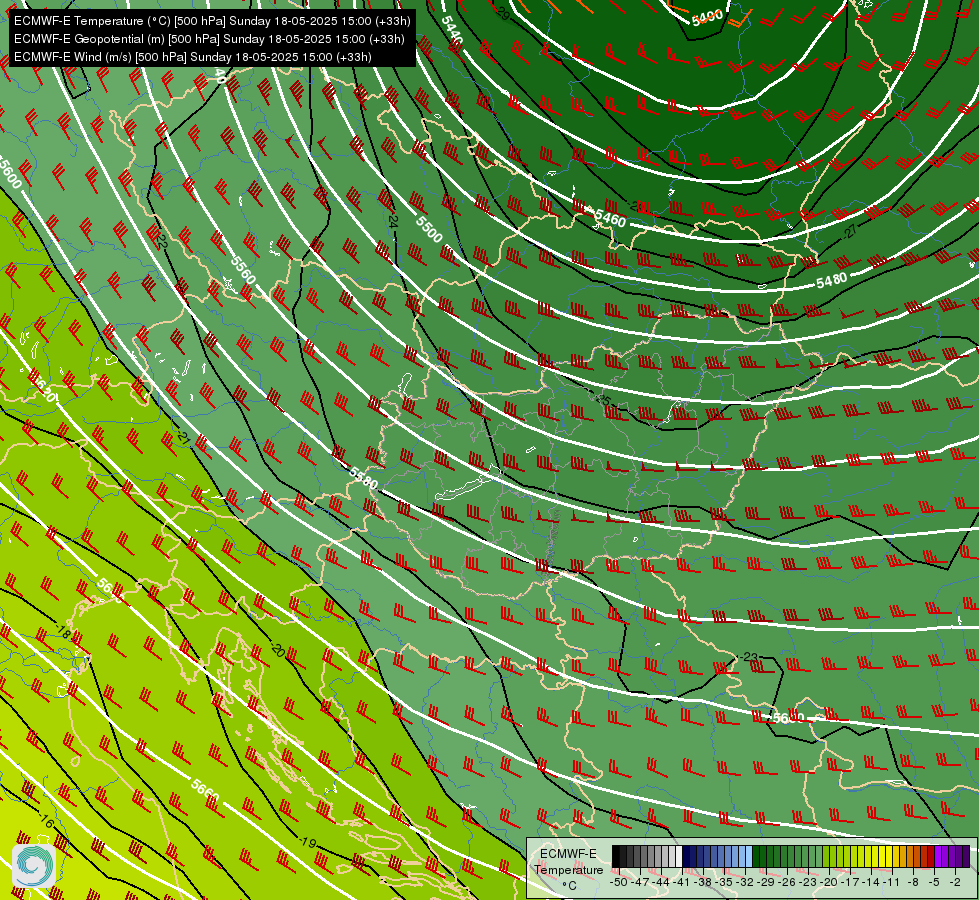
Task: Click the 5620 geopotential contour label
Action: [x=42, y=388]
